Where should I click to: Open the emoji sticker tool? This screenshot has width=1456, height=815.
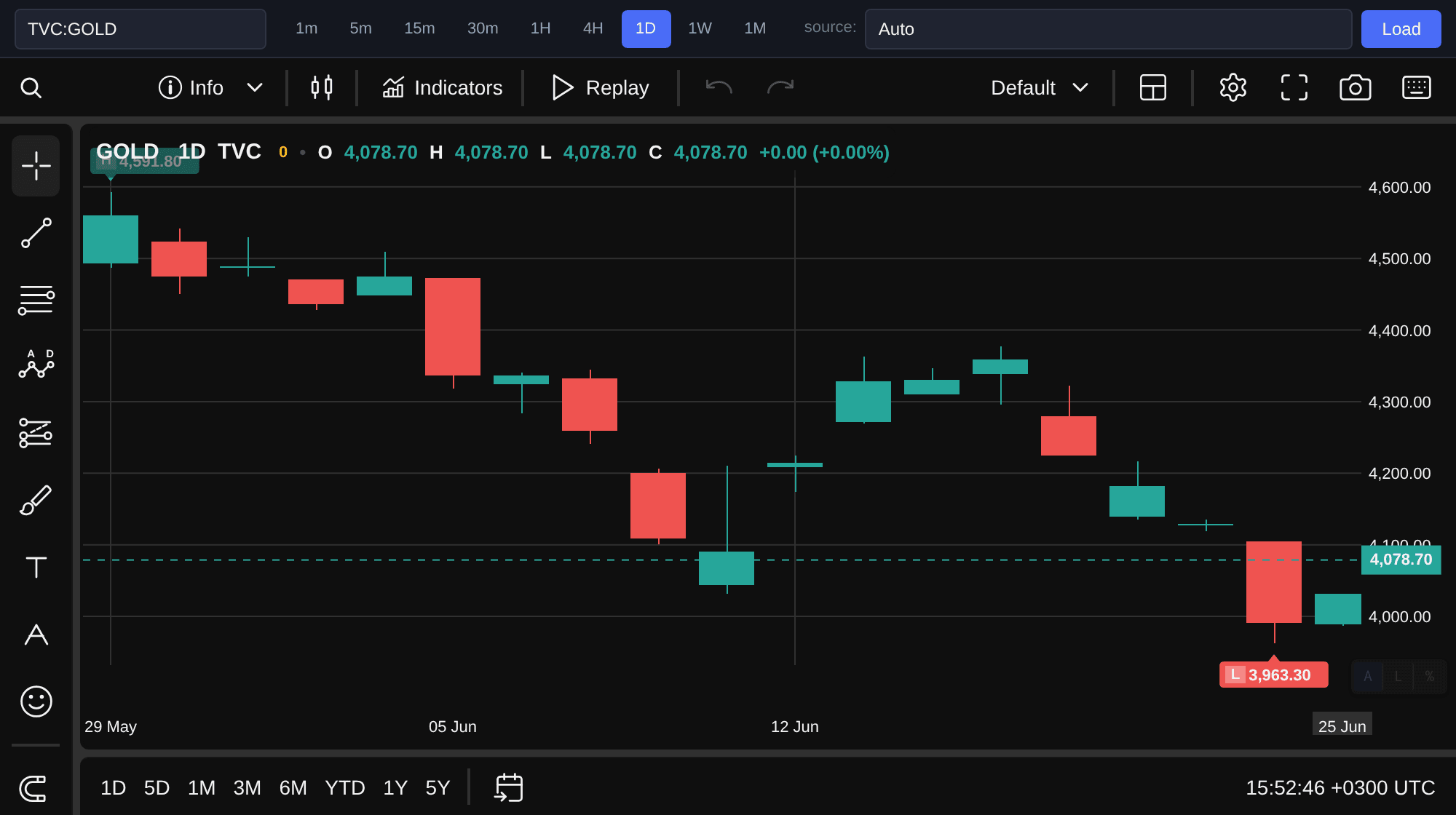pos(36,701)
